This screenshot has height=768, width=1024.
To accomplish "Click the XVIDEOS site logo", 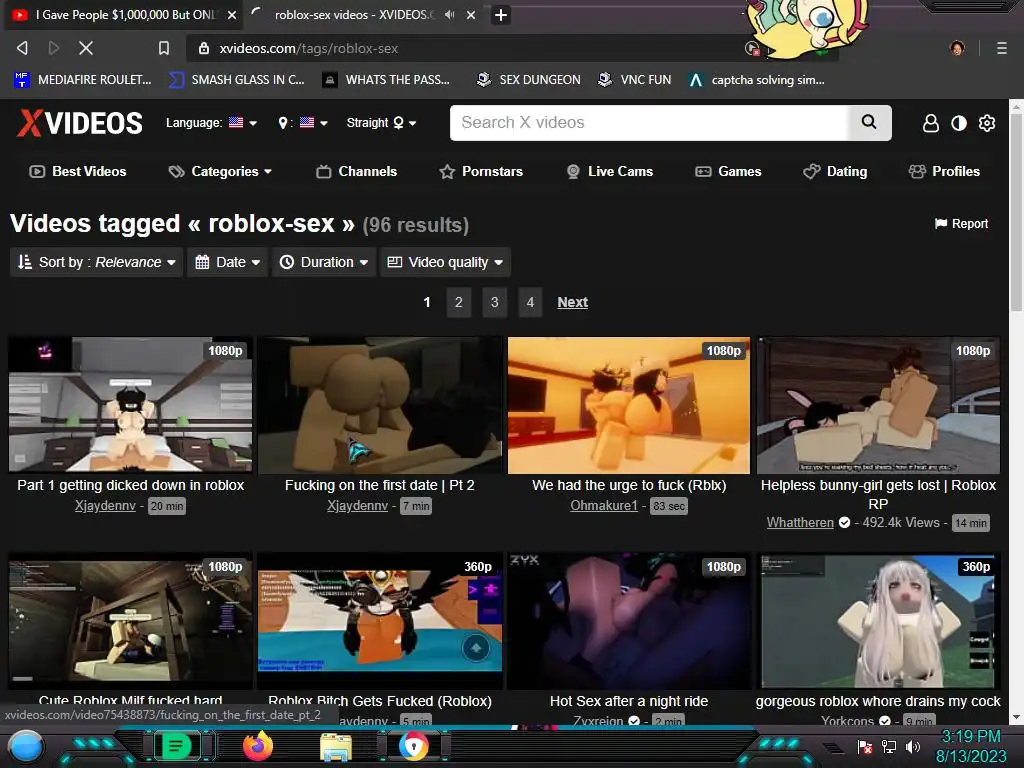I will [x=79, y=123].
